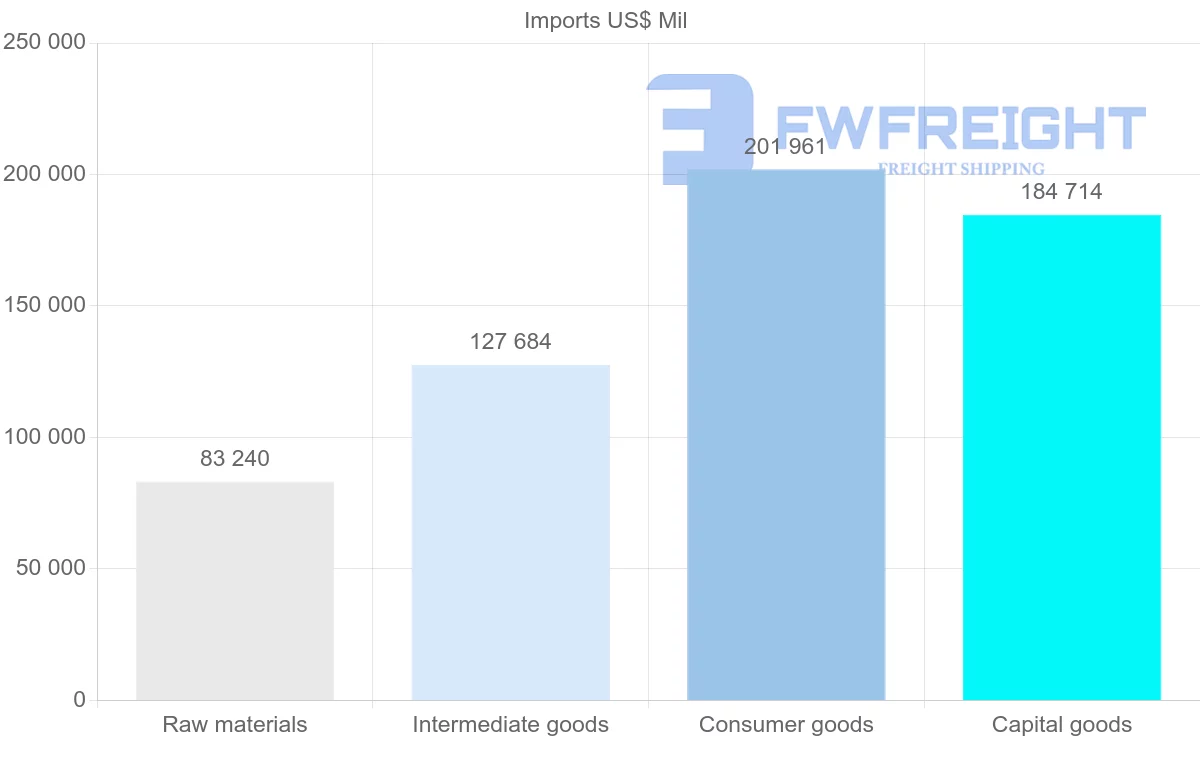
Task: Click the 201 961 data label
Action: (x=785, y=147)
